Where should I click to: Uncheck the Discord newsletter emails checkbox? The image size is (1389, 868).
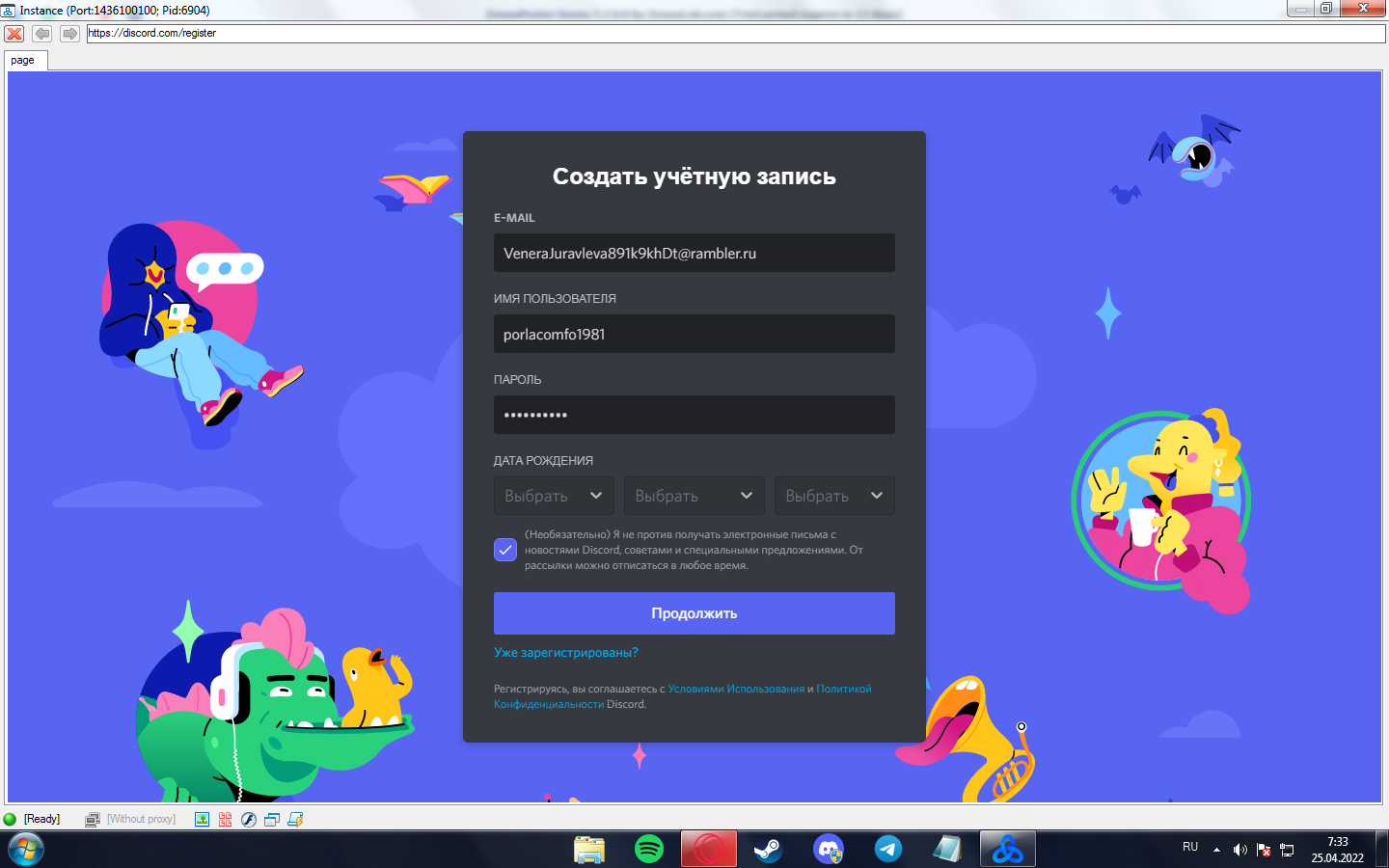[x=505, y=550]
